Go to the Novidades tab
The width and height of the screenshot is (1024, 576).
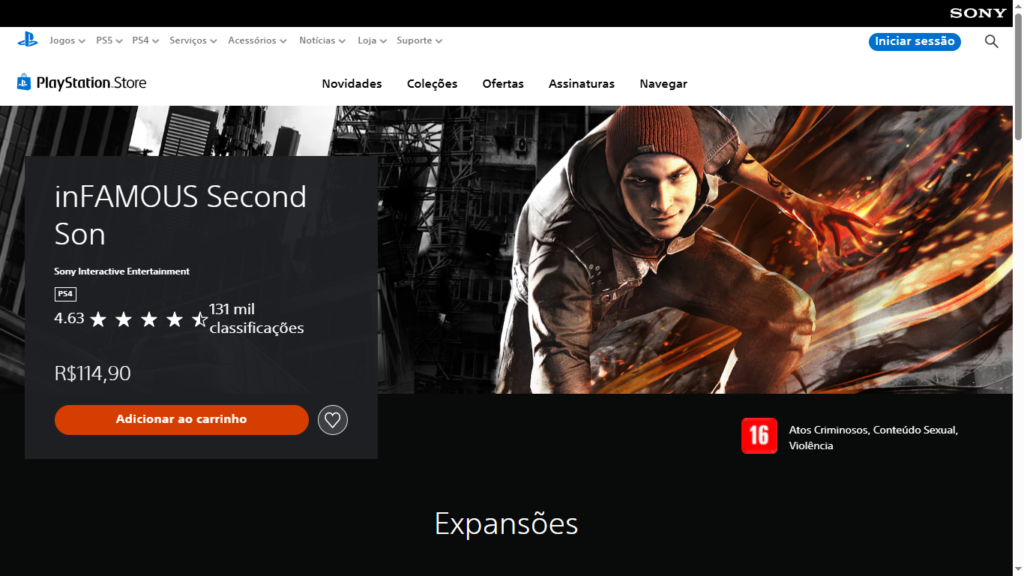click(351, 84)
